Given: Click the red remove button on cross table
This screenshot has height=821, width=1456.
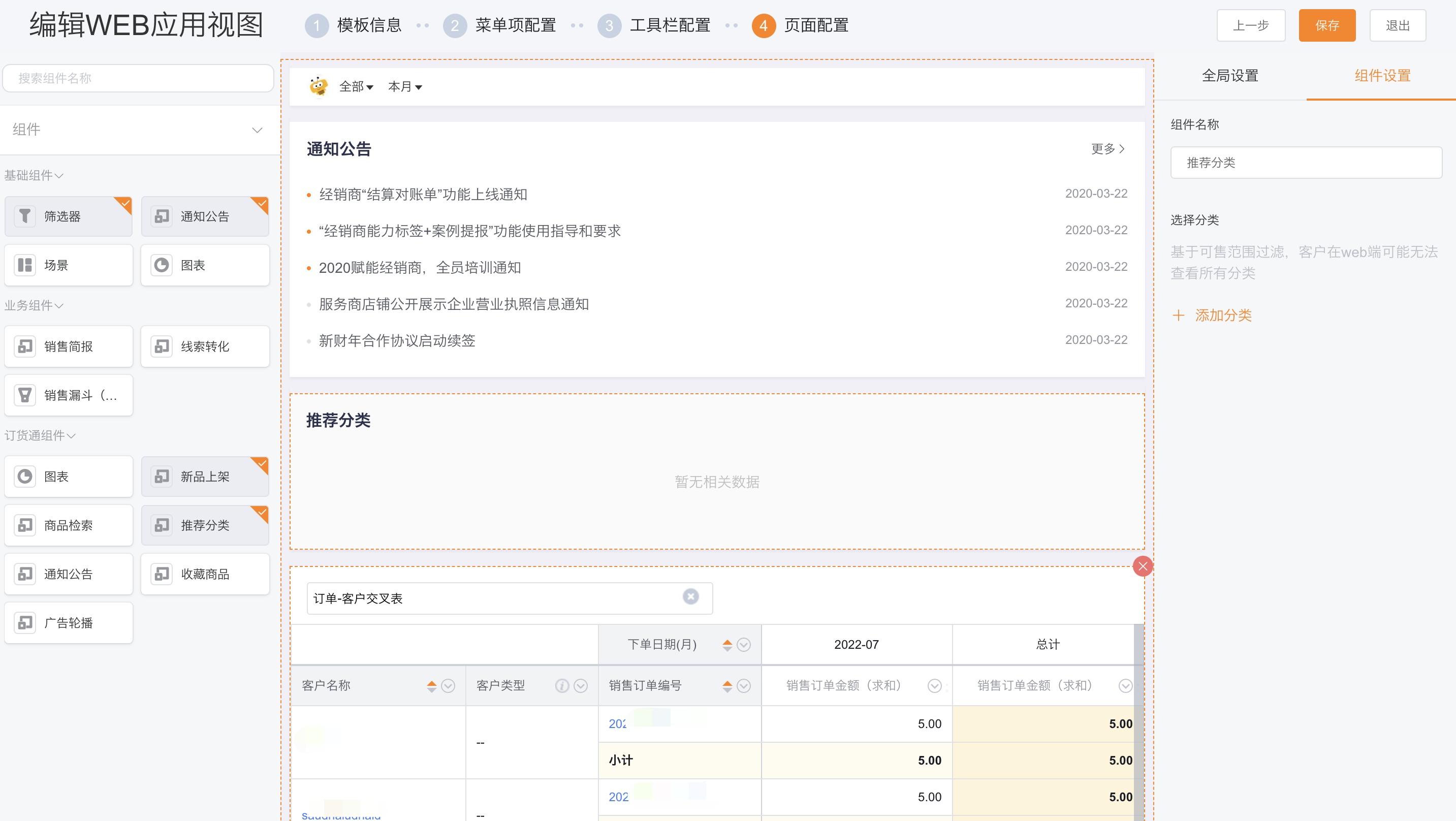Looking at the screenshot, I should pyautogui.click(x=1143, y=566).
